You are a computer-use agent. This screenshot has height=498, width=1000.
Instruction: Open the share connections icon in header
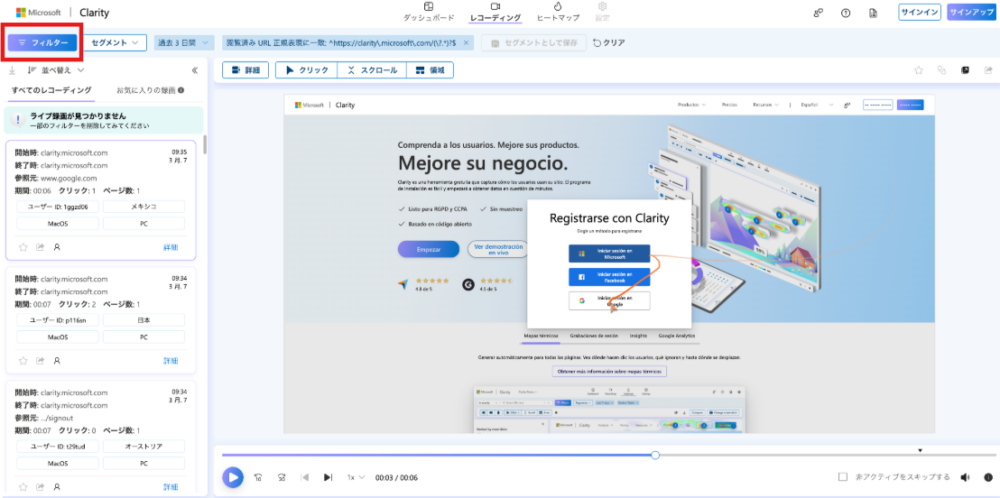(818, 13)
